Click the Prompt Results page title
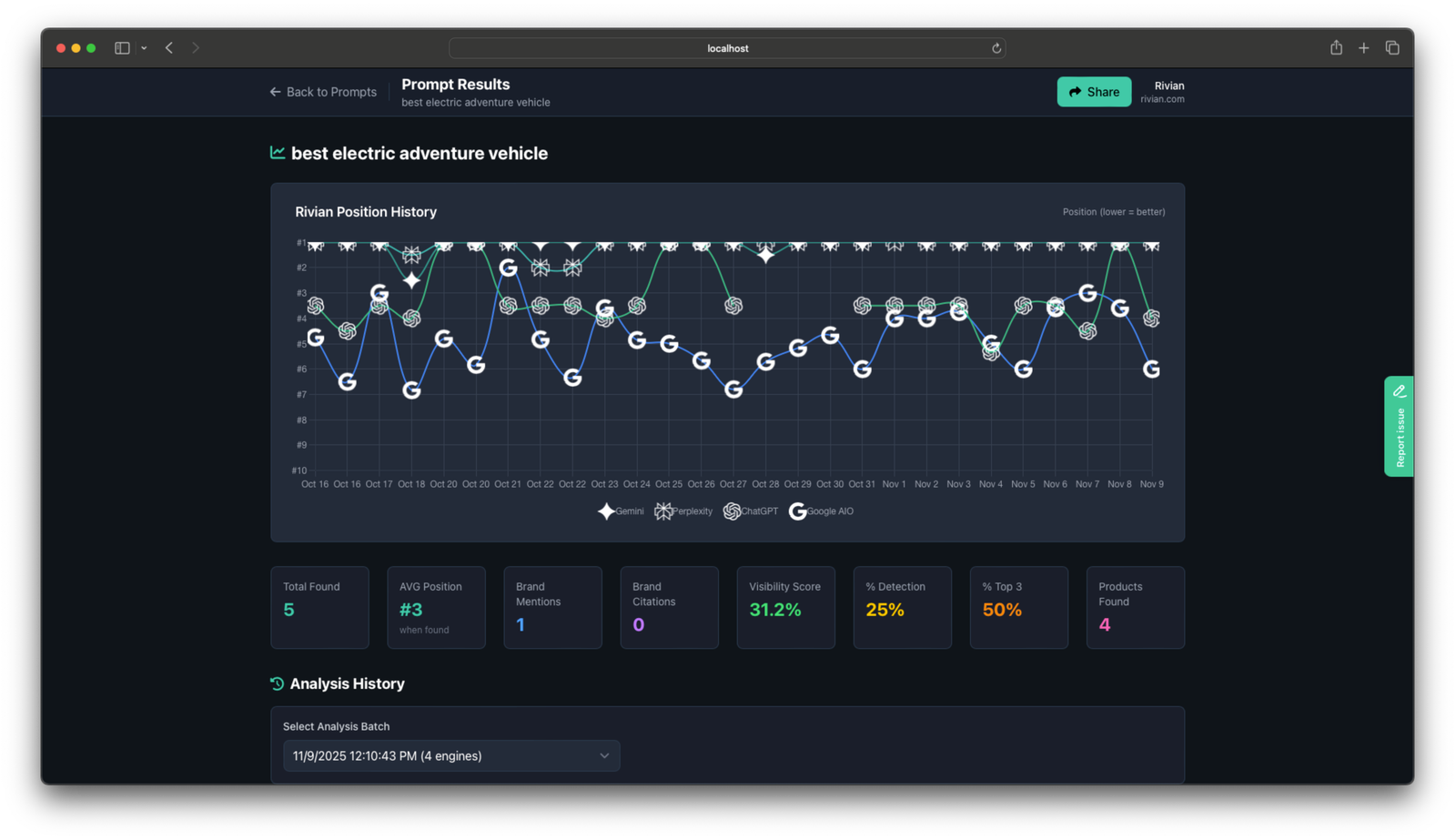Viewport: 1456px width, 840px height. (x=455, y=85)
